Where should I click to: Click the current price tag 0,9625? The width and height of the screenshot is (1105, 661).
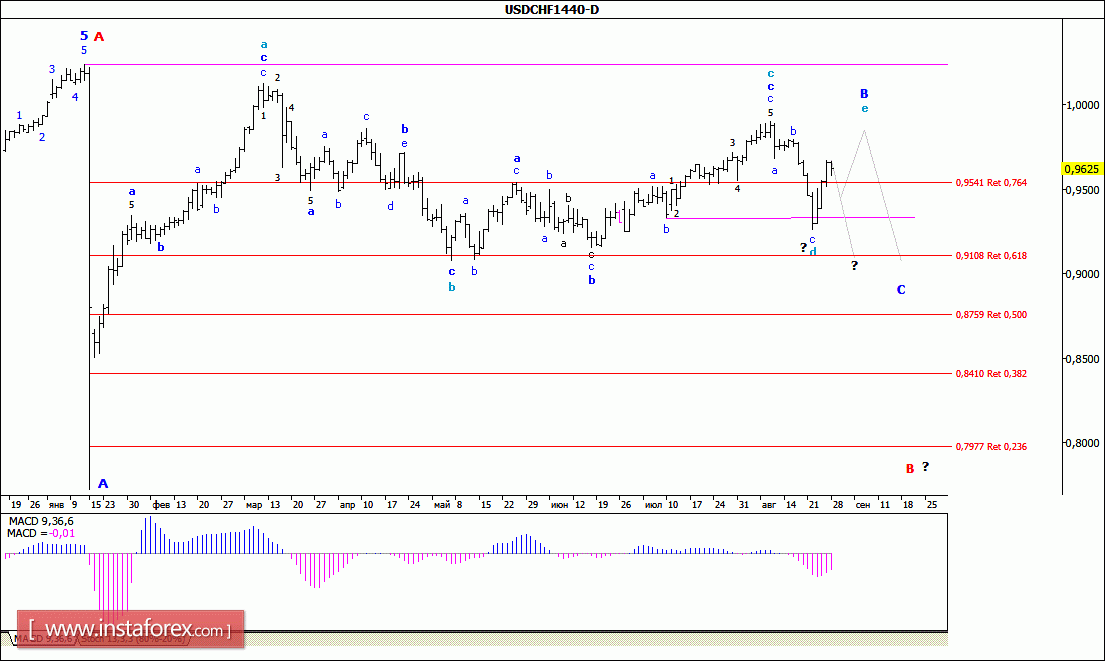(x=1081, y=169)
